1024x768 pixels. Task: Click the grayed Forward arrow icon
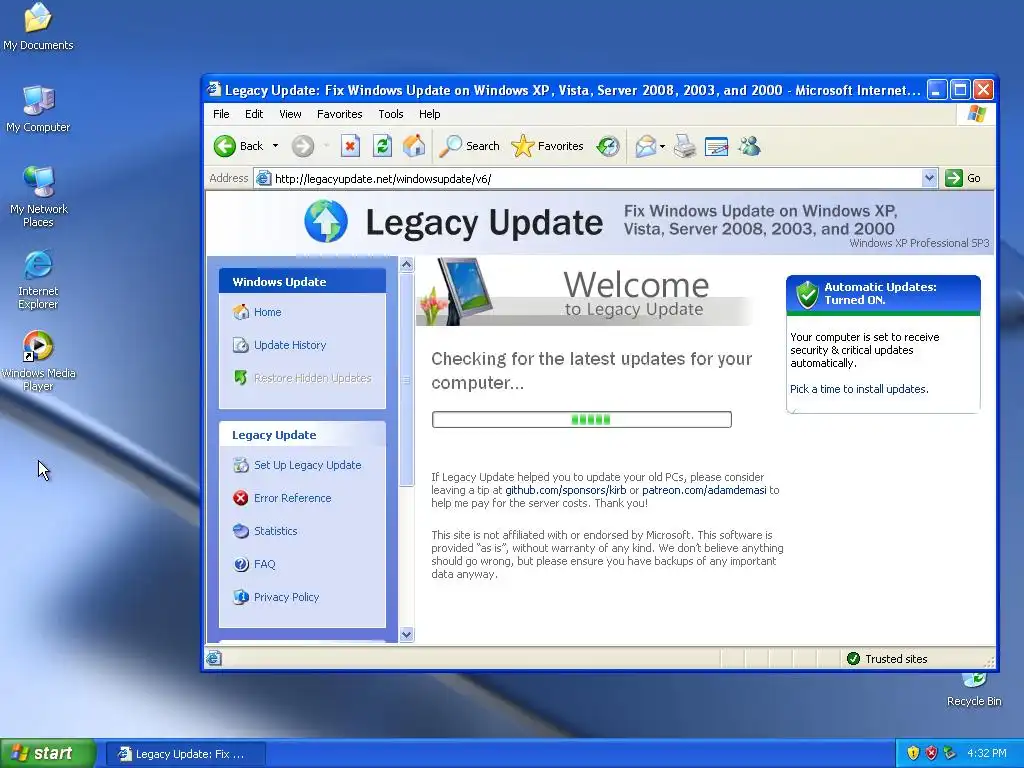(x=302, y=146)
